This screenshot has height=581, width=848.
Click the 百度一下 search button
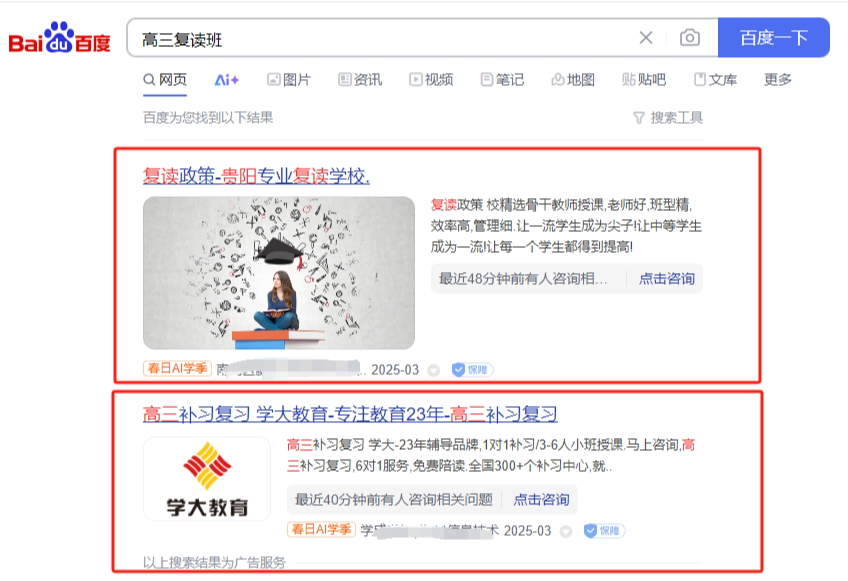click(x=773, y=38)
